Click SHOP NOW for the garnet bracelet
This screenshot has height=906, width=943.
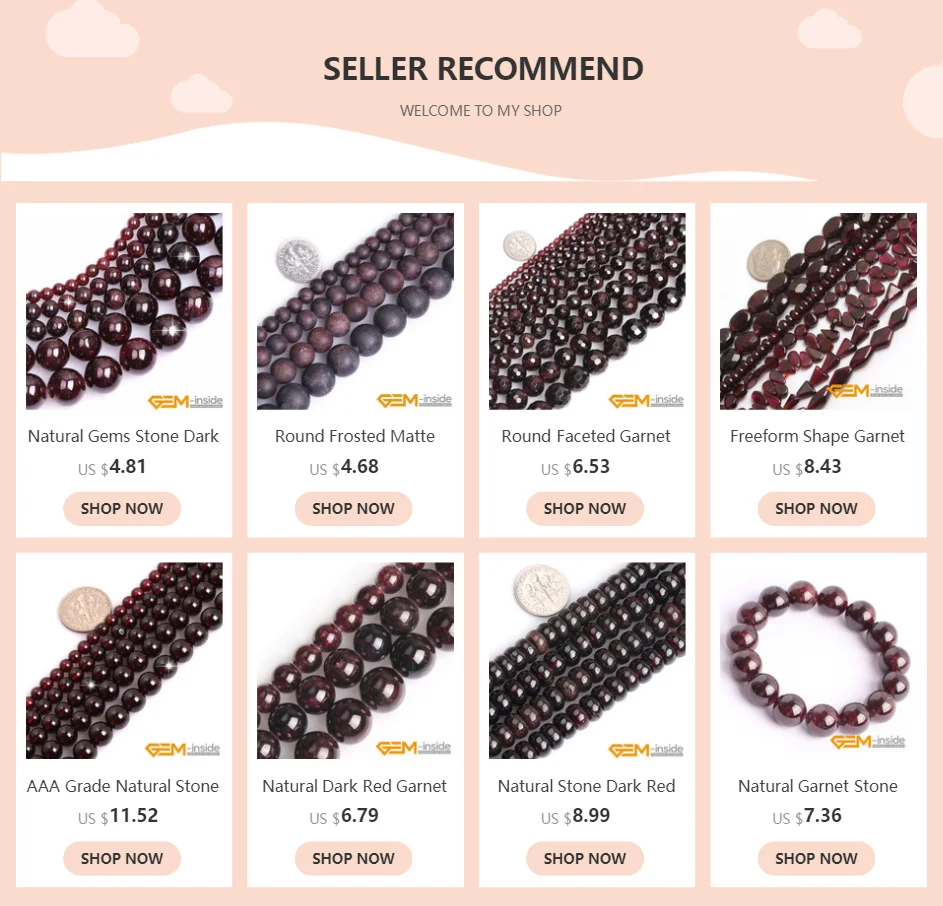click(816, 858)
